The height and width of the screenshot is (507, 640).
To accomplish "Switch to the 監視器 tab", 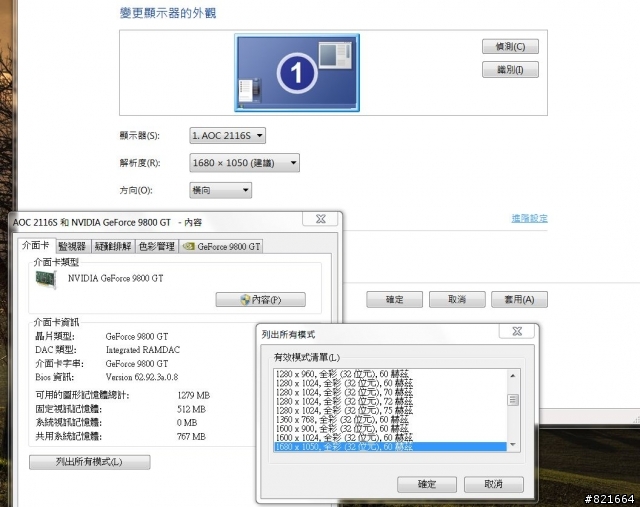I will point(72,246).
